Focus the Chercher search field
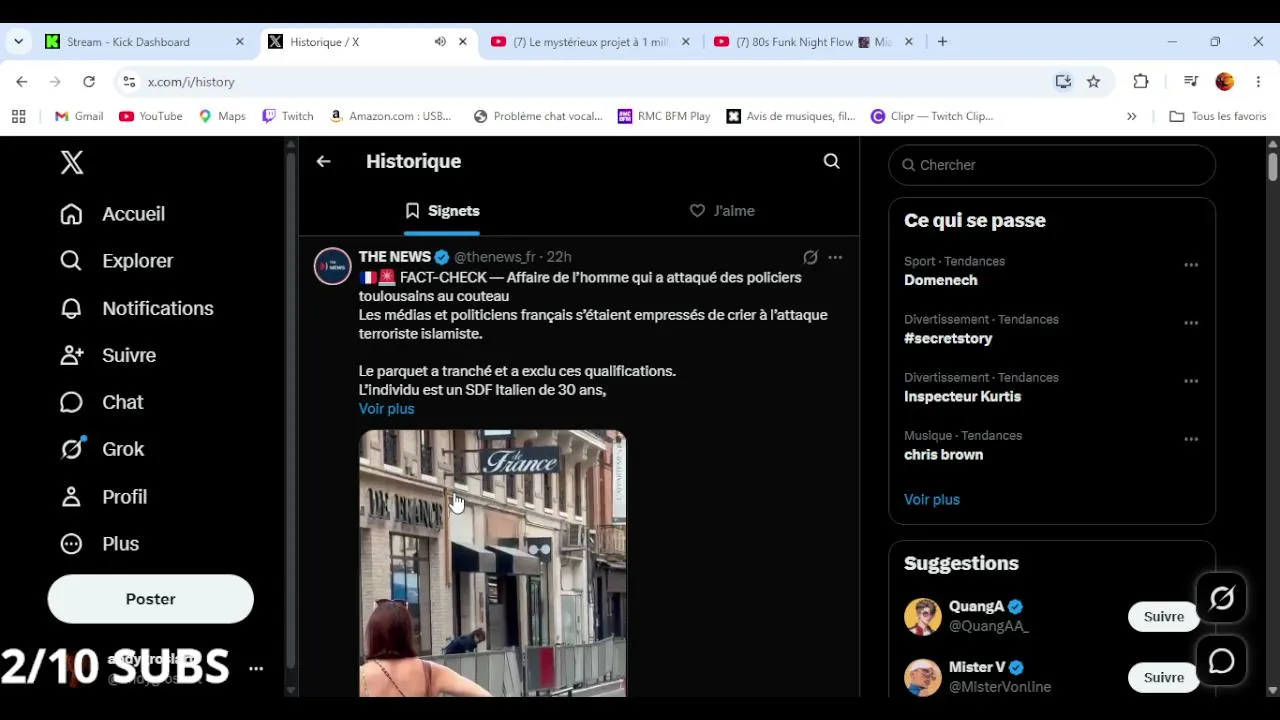The image size is (1280, 720). tap(1052, 165)
